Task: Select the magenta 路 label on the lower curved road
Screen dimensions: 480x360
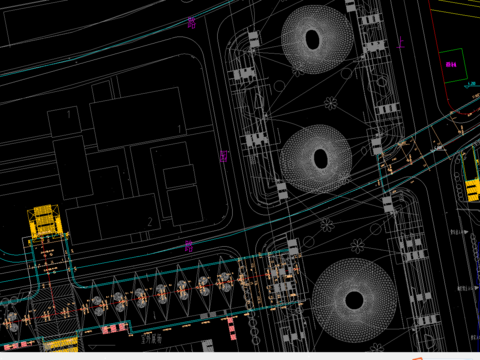Action: pyautogui.click(x=189, y=246)
